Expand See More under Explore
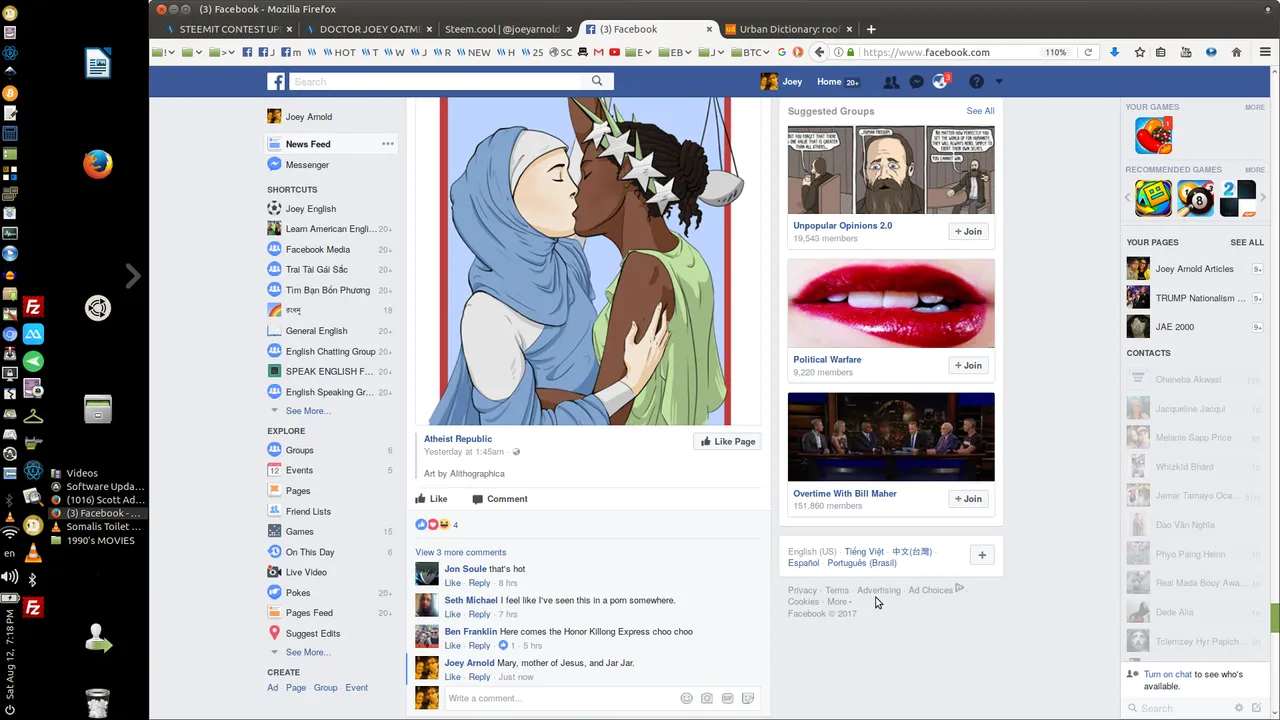Viewport: 1280px width, 720px height. [308, 652]
